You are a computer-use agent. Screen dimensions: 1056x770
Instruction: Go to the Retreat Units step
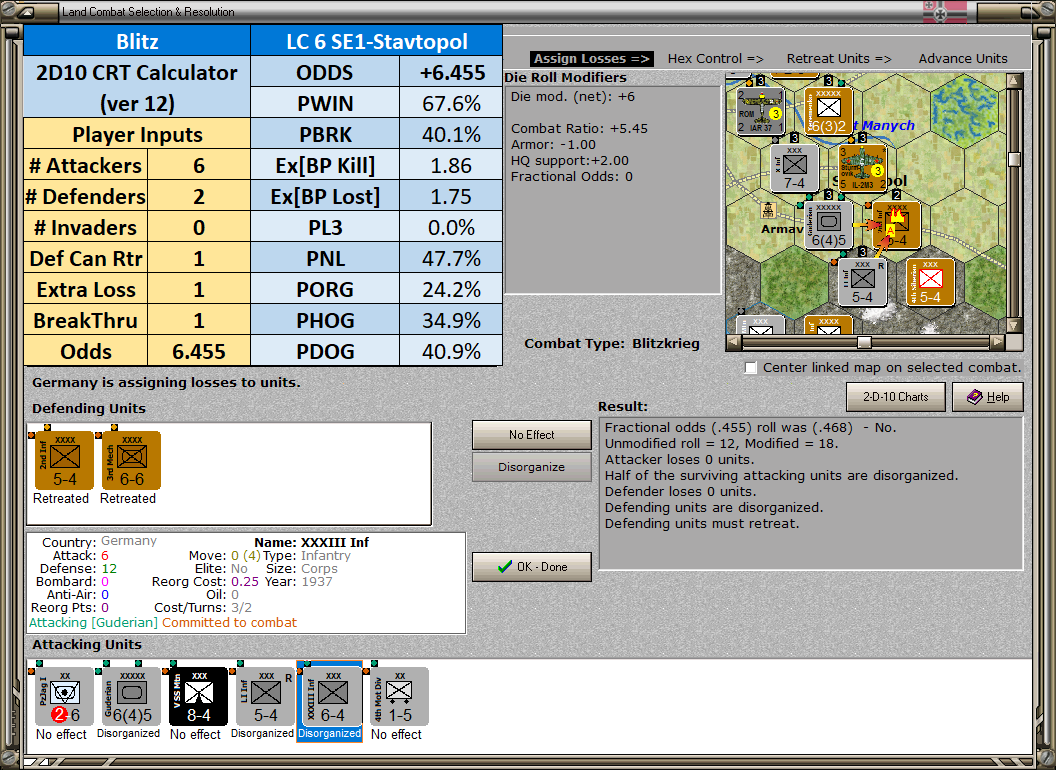(839, 59)
